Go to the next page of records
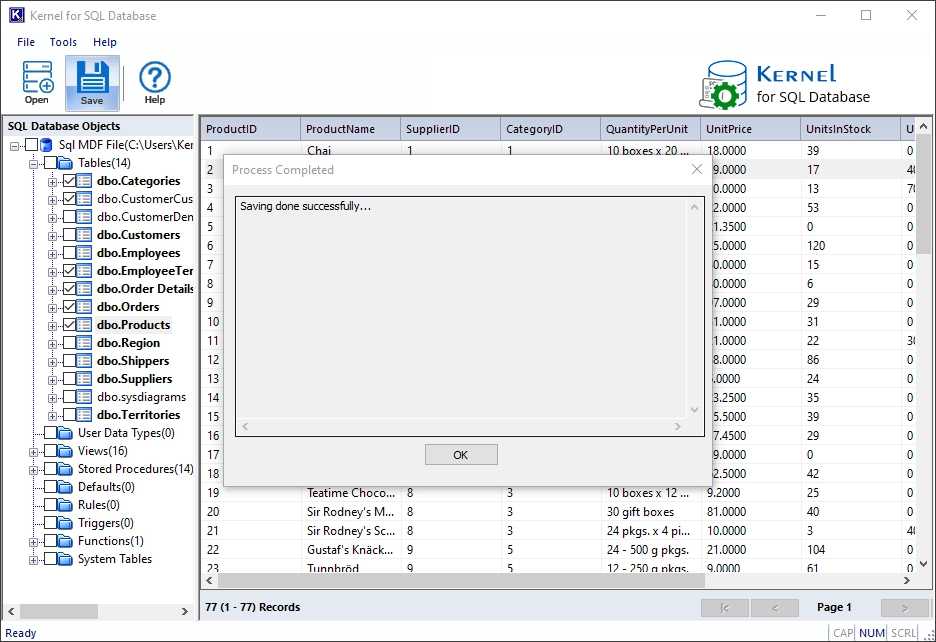Image resolution: width=936 pixels, height=642 pixels. pyautogui.click(x=905, y=607)
